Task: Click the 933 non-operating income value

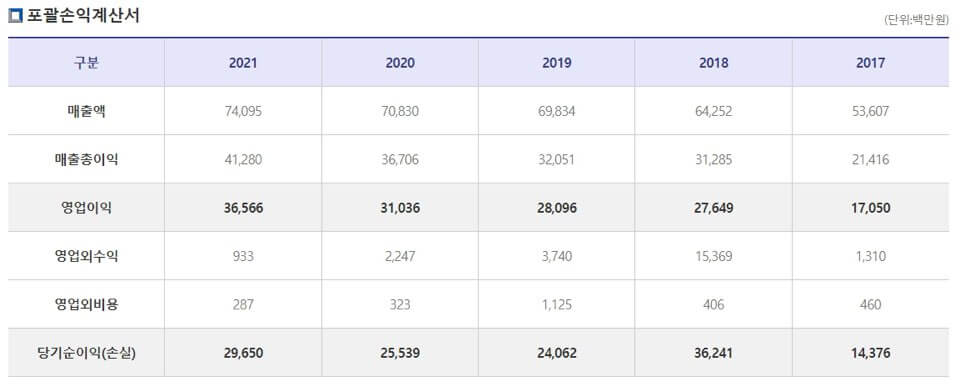Action: (x=243, y=256)
